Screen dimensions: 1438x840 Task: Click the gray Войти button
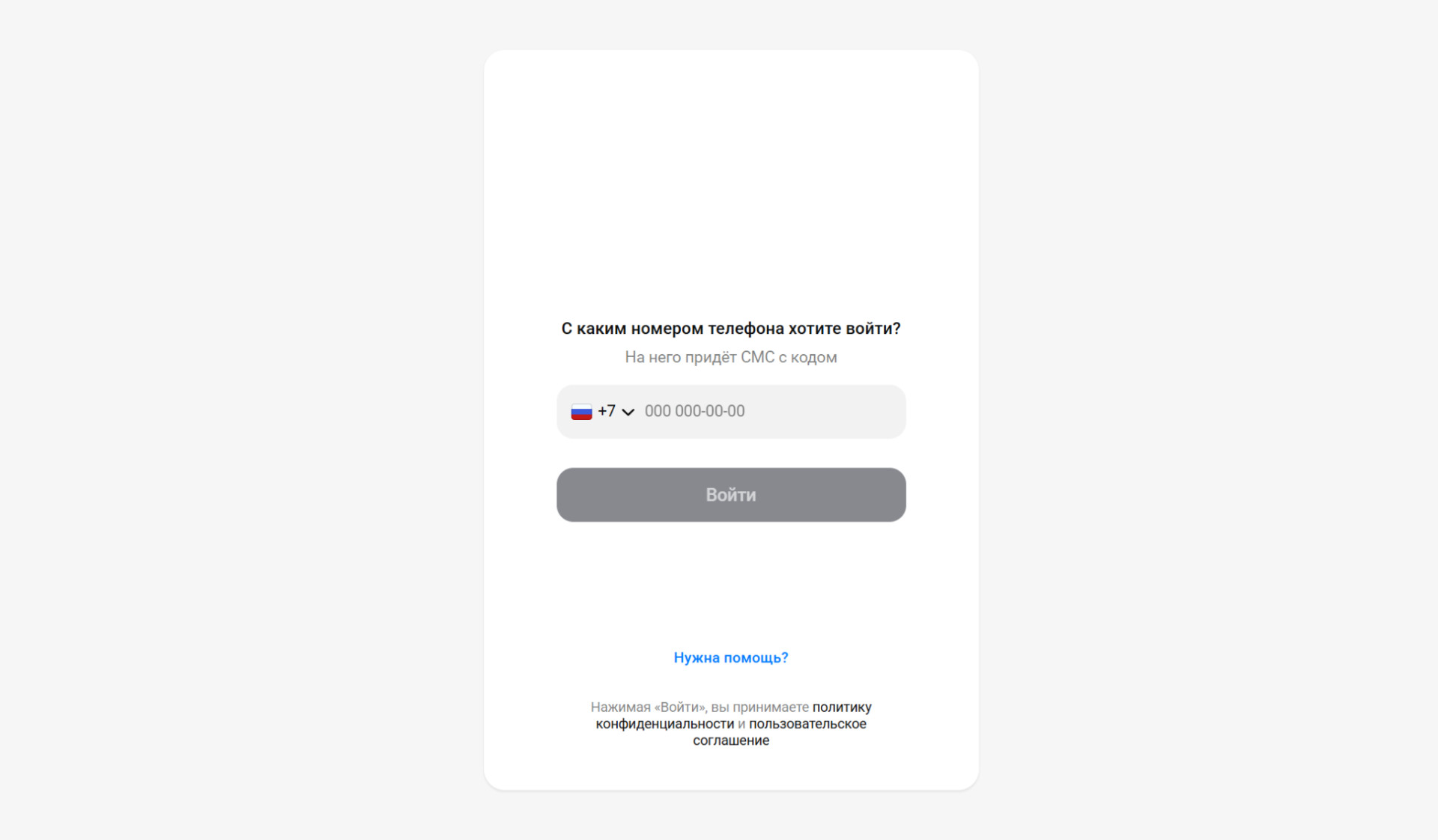[x=731, y=495]
